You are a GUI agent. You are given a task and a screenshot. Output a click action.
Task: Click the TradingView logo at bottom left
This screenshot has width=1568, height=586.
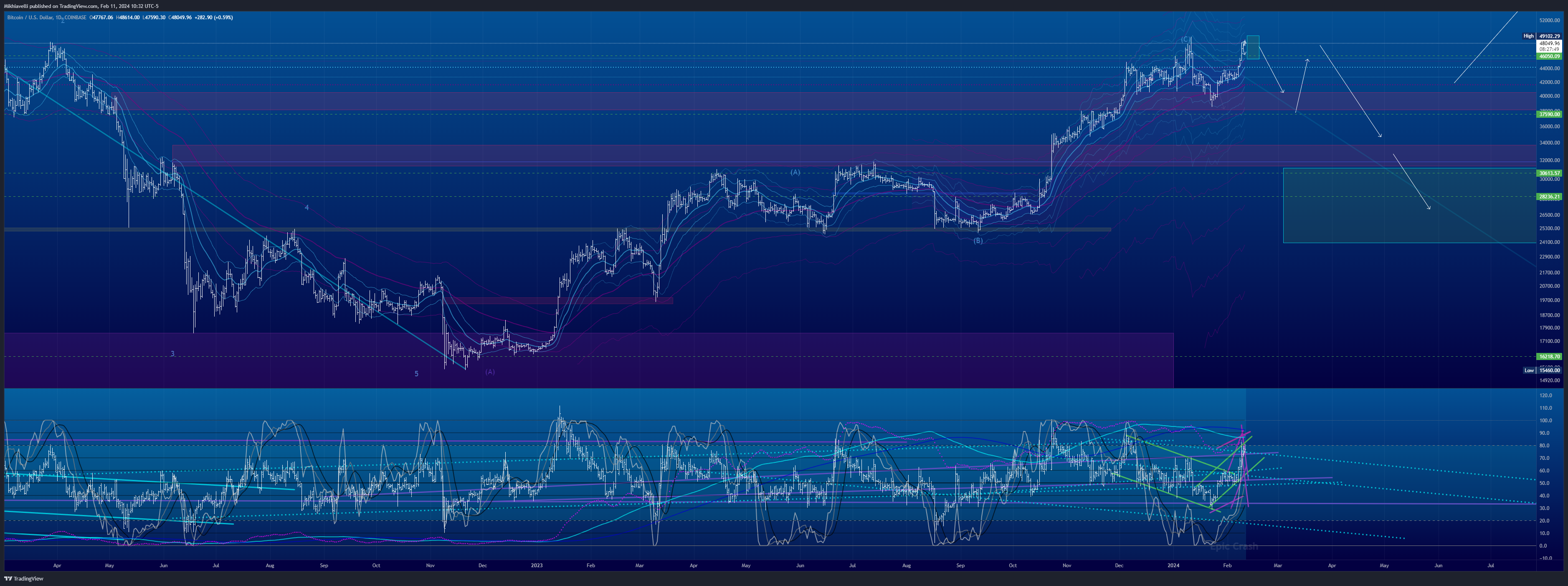click(x=24, y=578)
